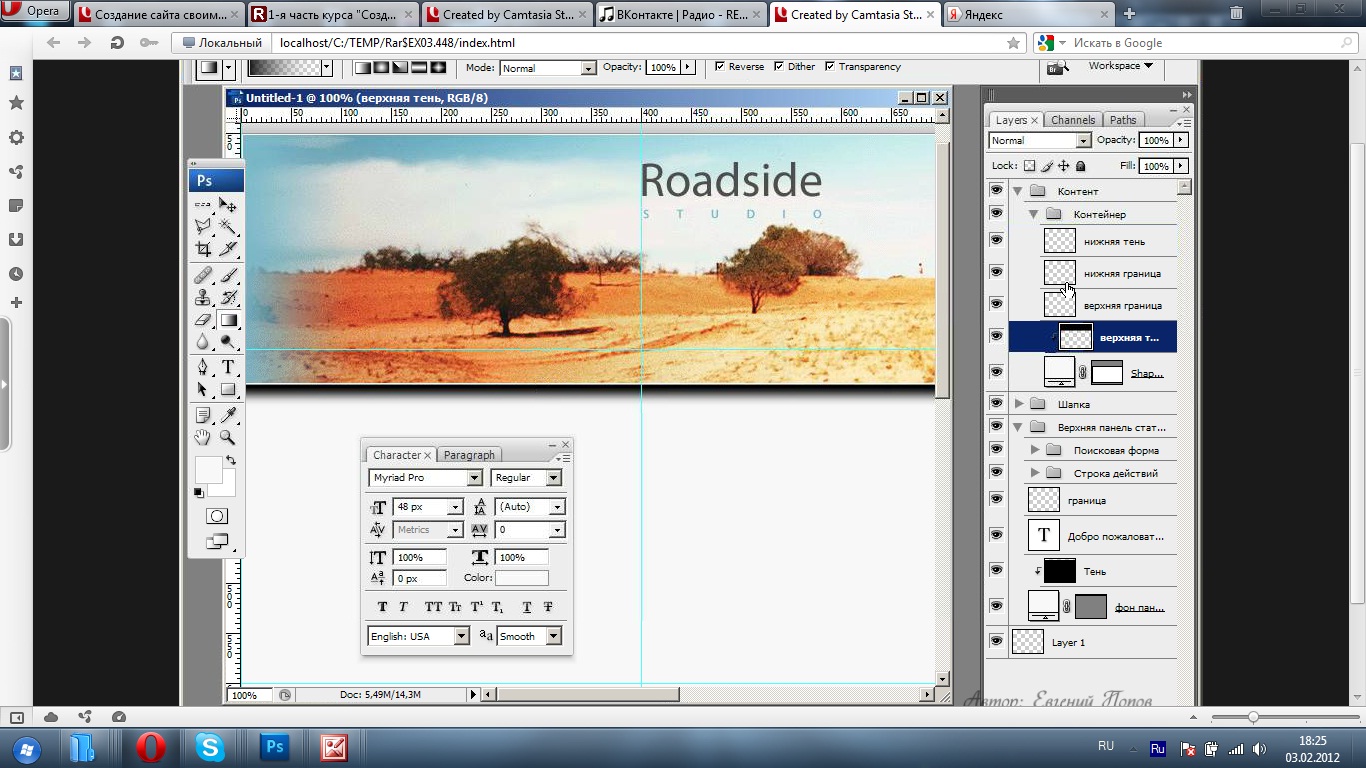Choose the Diamond Gradient style
The image size is (1366, 768).
click(x=437, y=67)
